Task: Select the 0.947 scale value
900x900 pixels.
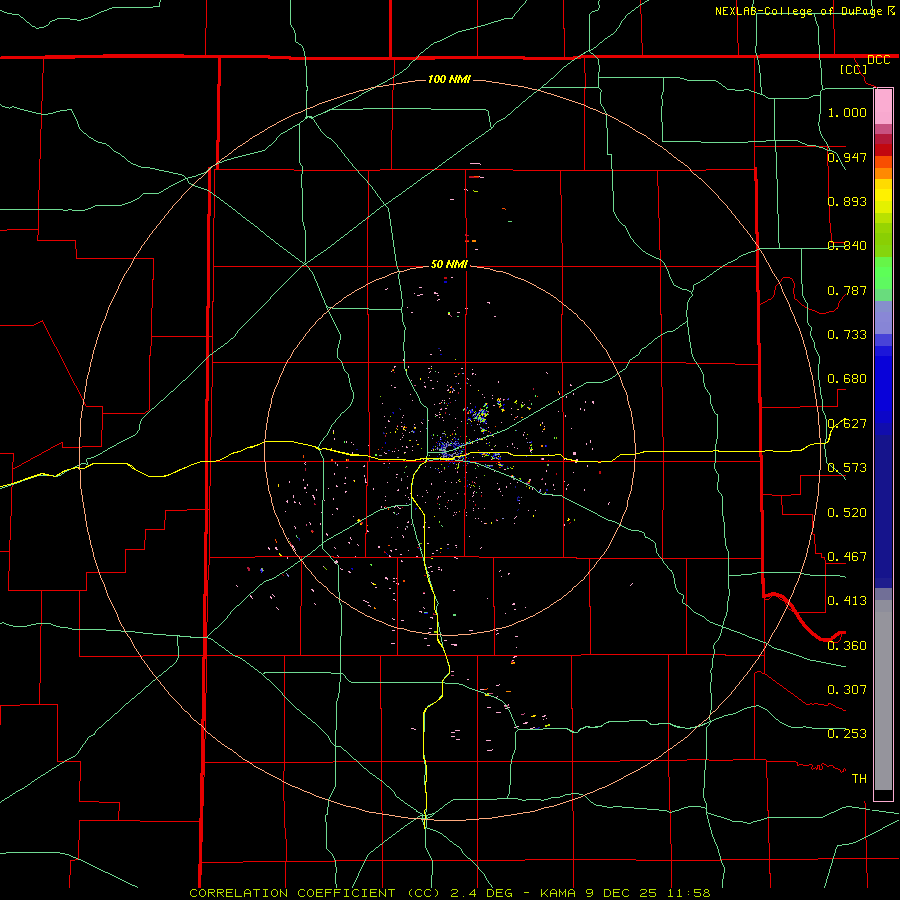Action: (847, 157)
